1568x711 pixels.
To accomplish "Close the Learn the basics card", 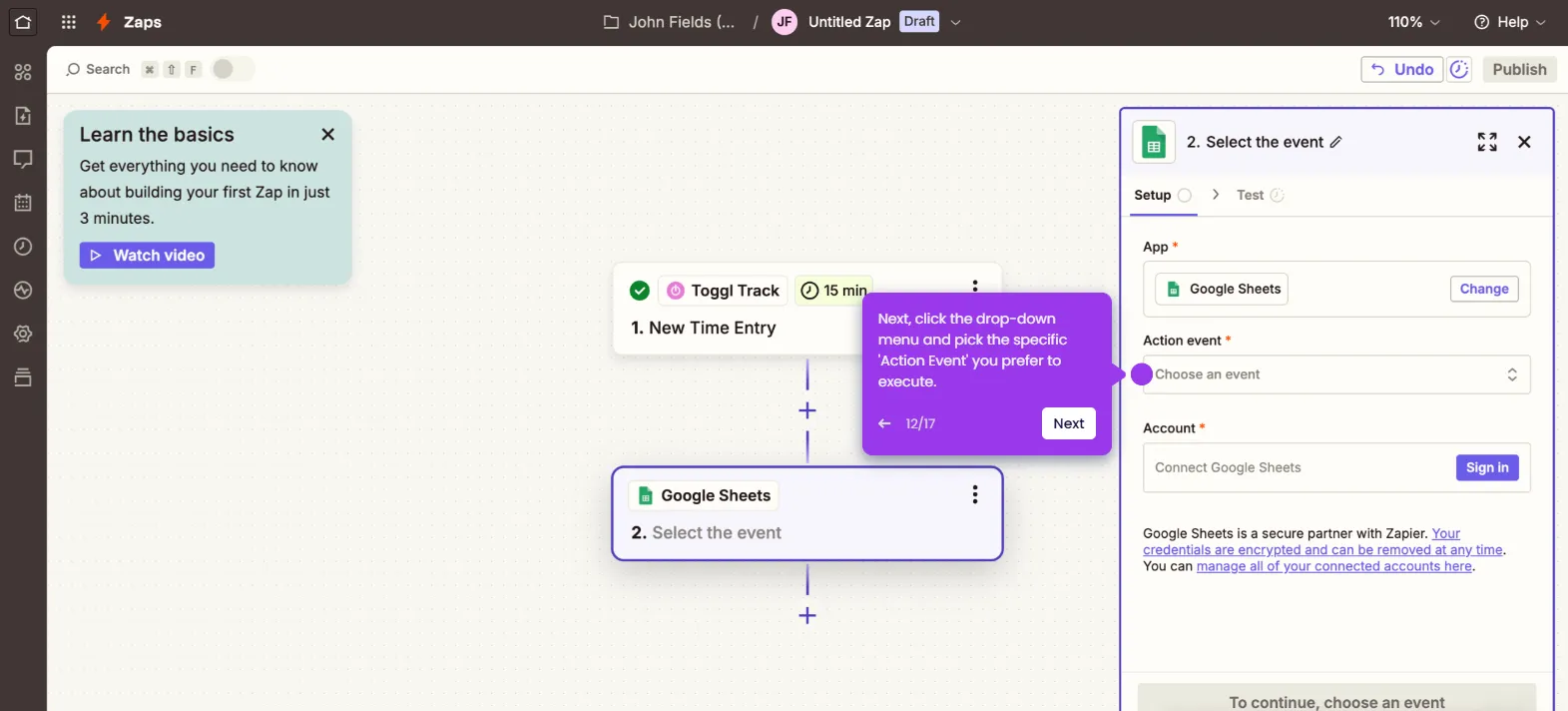I will coord(327,134).
